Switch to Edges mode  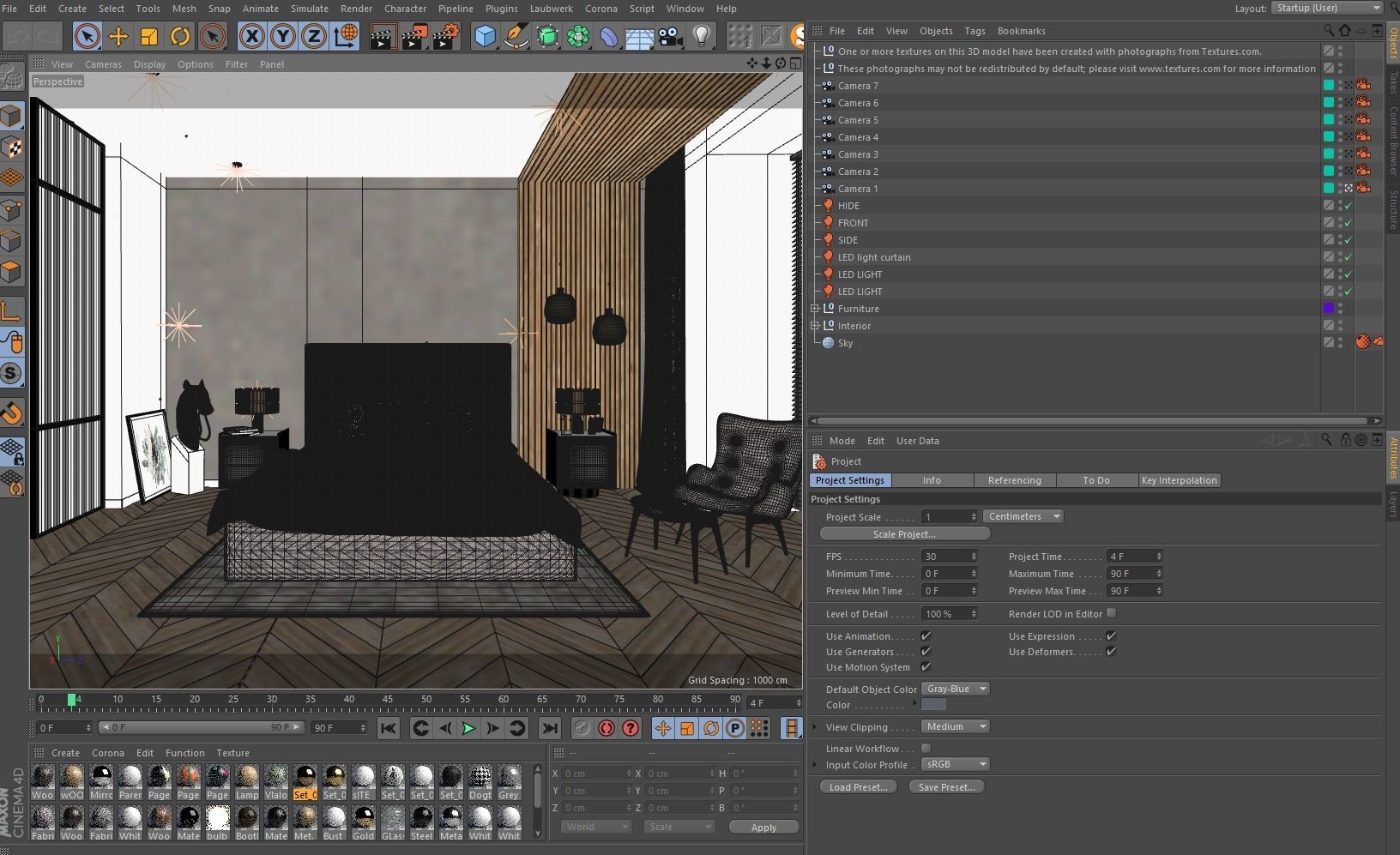pyautogui.click(x=12, y=241)
